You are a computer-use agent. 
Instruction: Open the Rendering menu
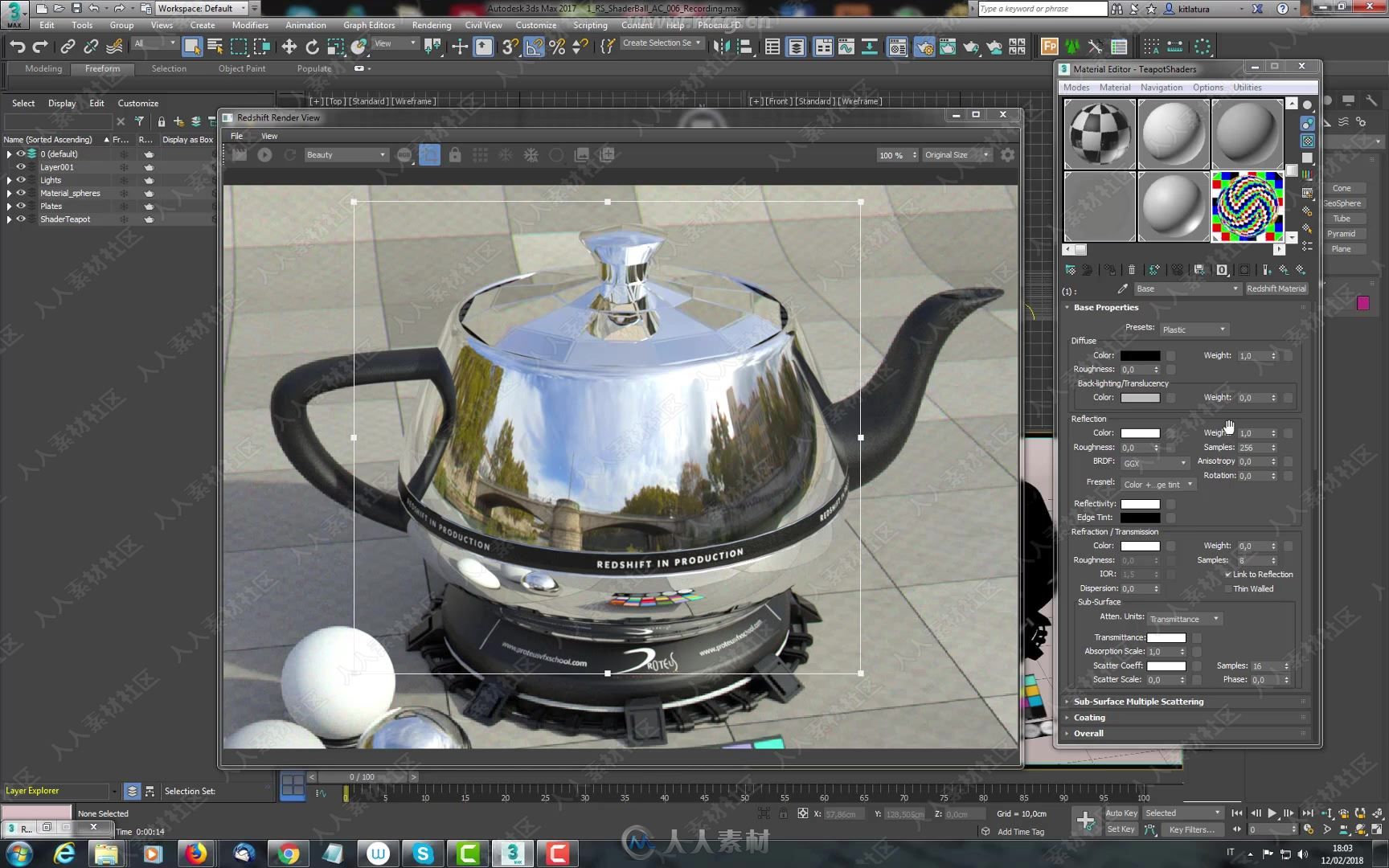click(x=432, y=25)
